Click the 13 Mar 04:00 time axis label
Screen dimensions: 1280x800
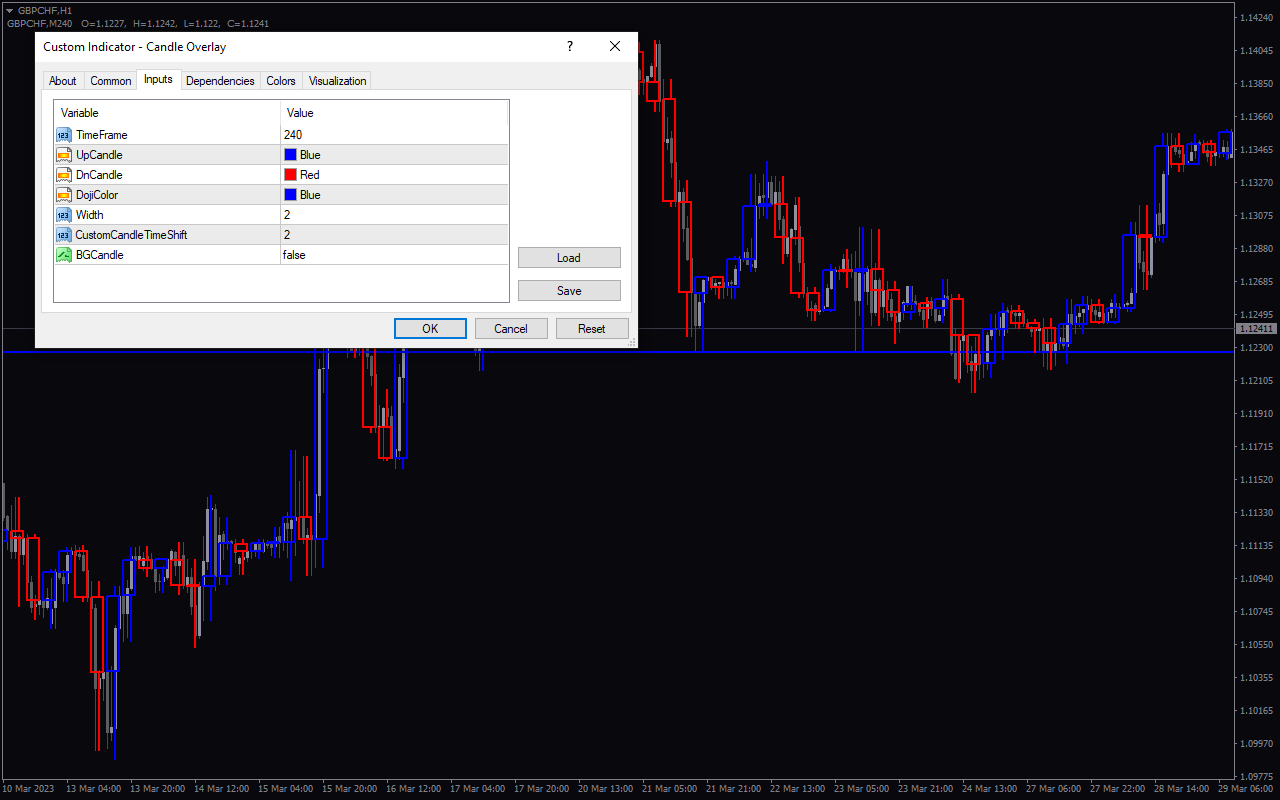(x=93, y=788)
